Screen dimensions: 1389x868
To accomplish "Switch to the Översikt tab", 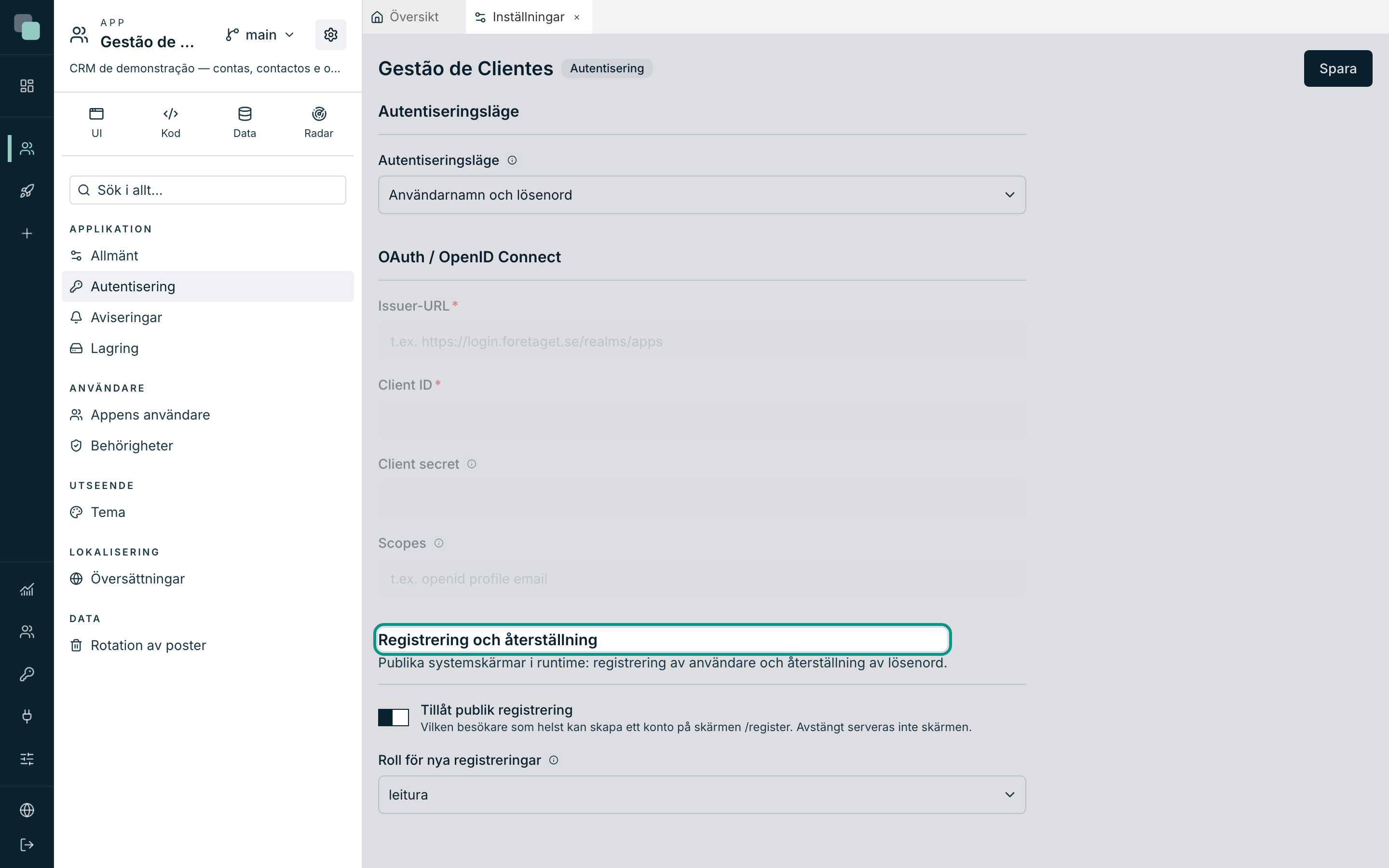I will 405,17.
